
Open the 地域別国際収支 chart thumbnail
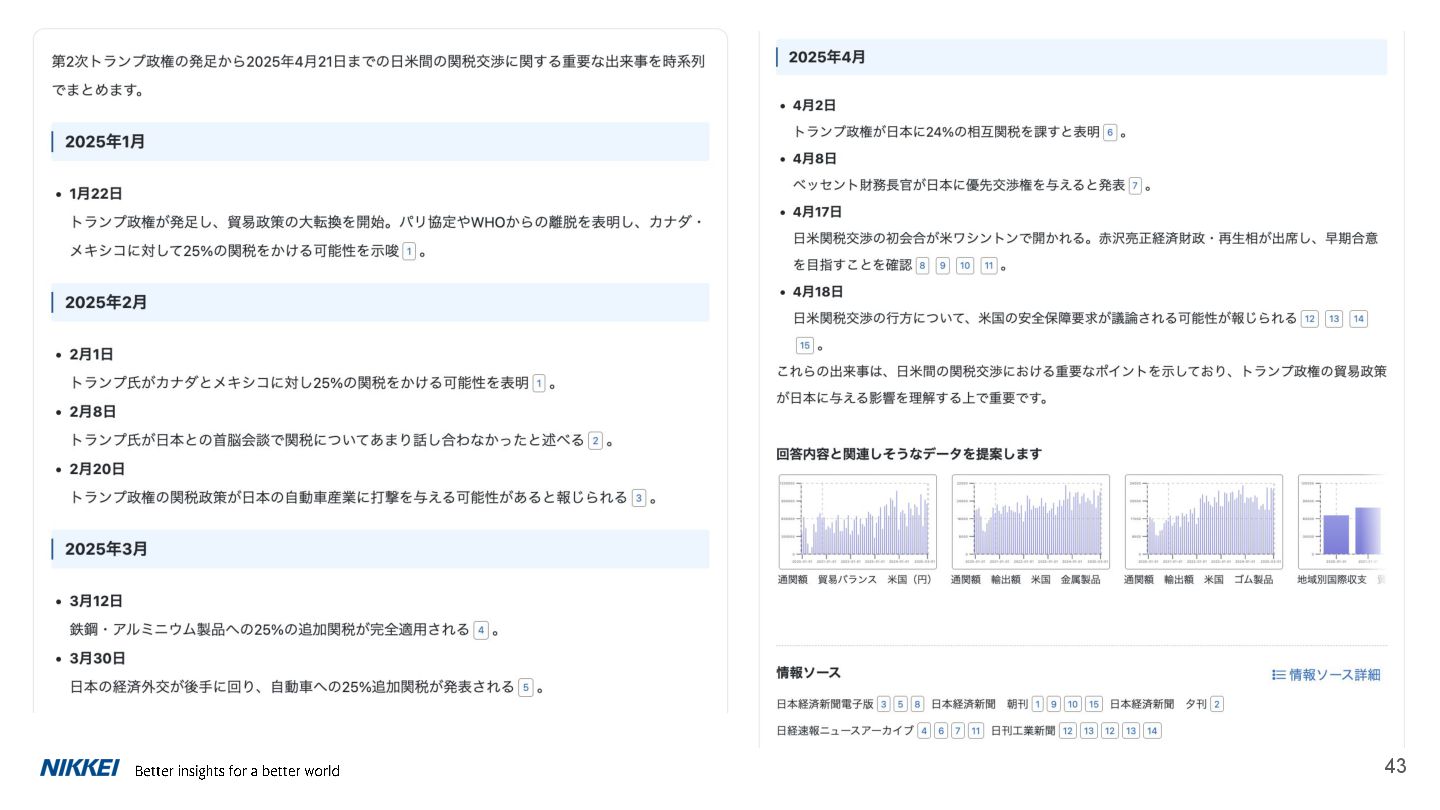pyautogui.click(x=1342, y=522)
